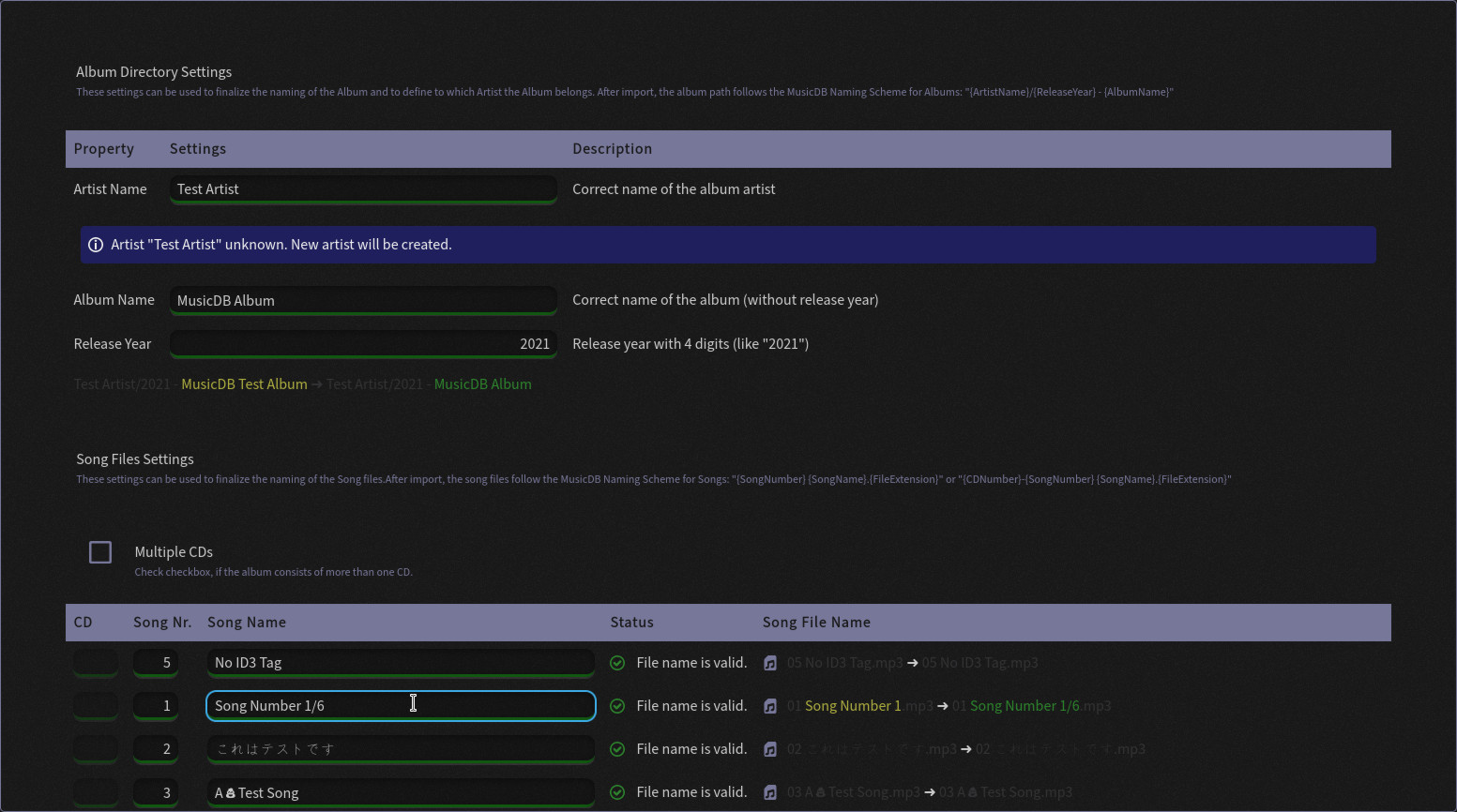Click song number field showing 5

pos(156,663)
